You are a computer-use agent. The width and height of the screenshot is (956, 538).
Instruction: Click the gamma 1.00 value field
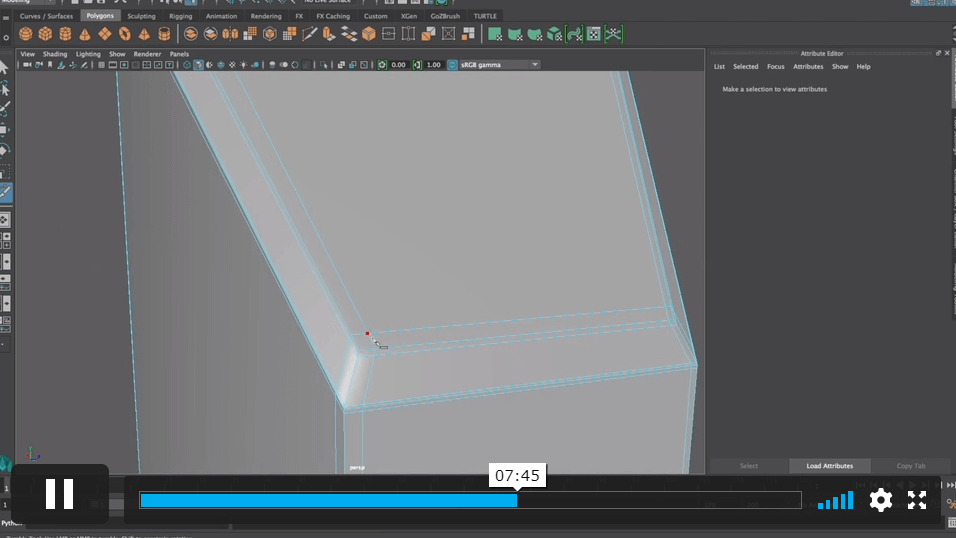433,65
